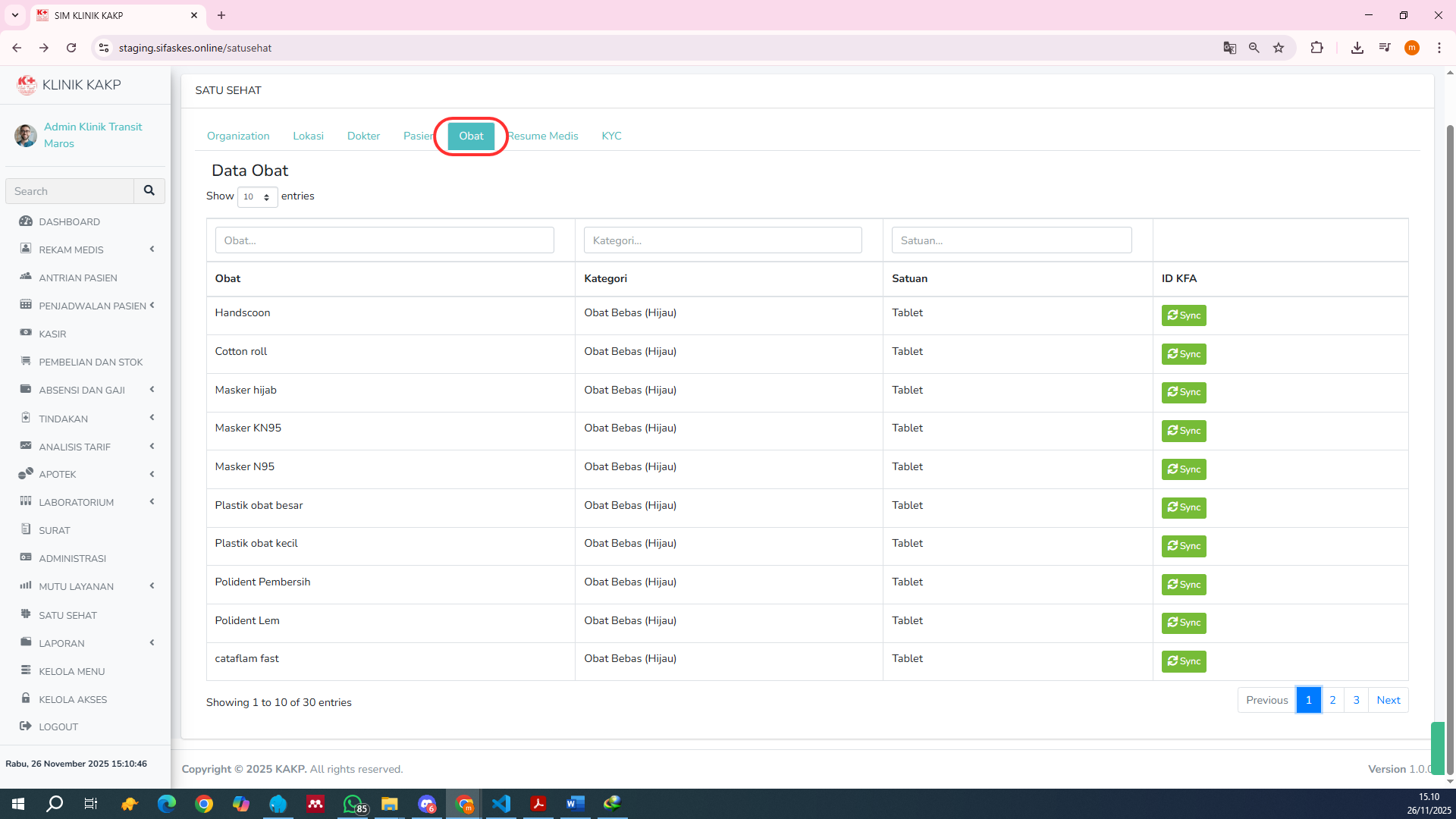Viewport: 1456px width, 819px height.
Task: Bookmark this page with the star icon
Action: (x=1279, y=48)
